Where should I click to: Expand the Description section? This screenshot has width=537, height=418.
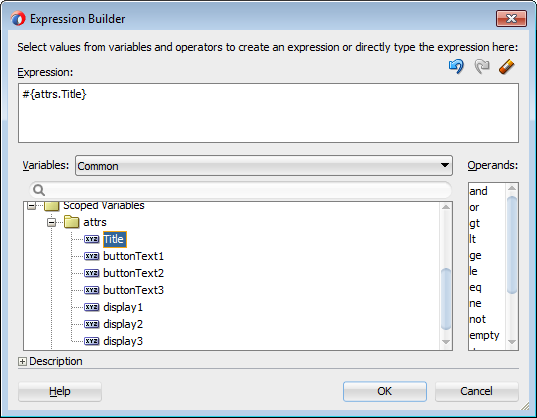click(x=22, y=362)
